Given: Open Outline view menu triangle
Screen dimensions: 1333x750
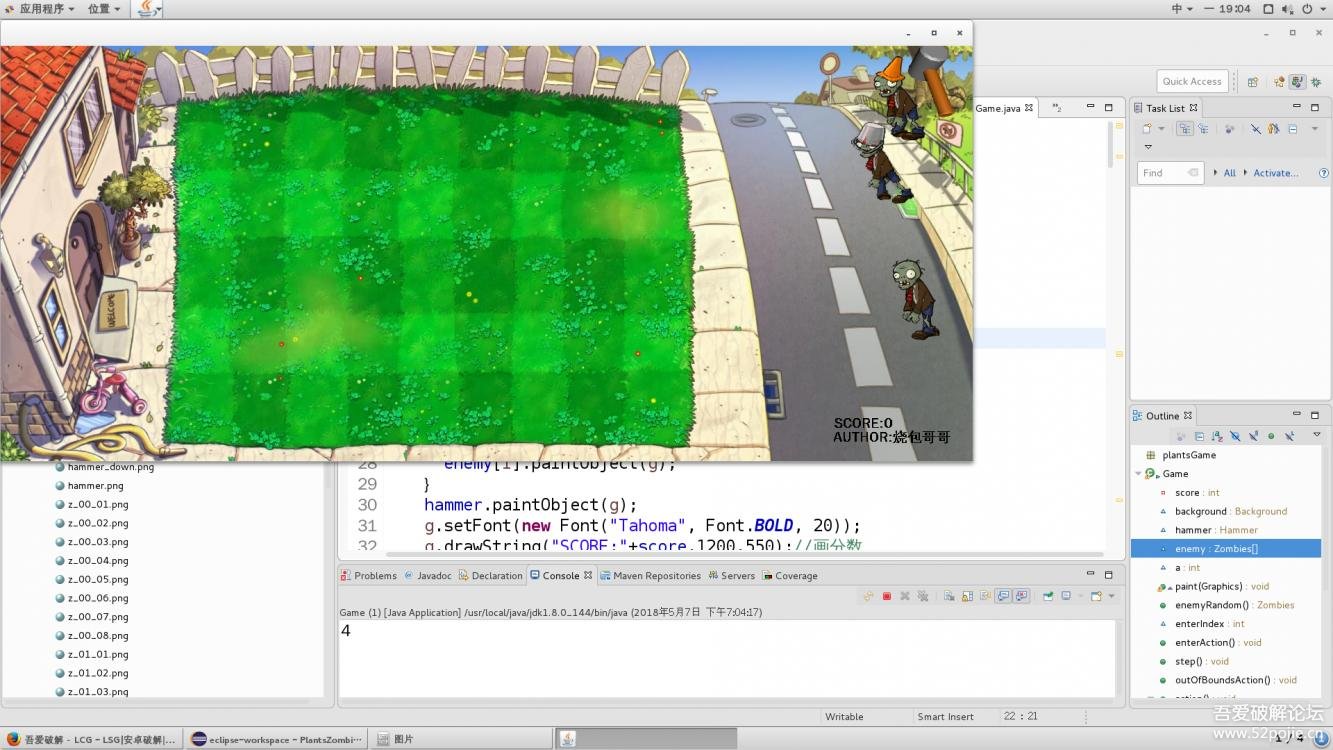Looking at the screenshot, I should (x=1317, y=434).
